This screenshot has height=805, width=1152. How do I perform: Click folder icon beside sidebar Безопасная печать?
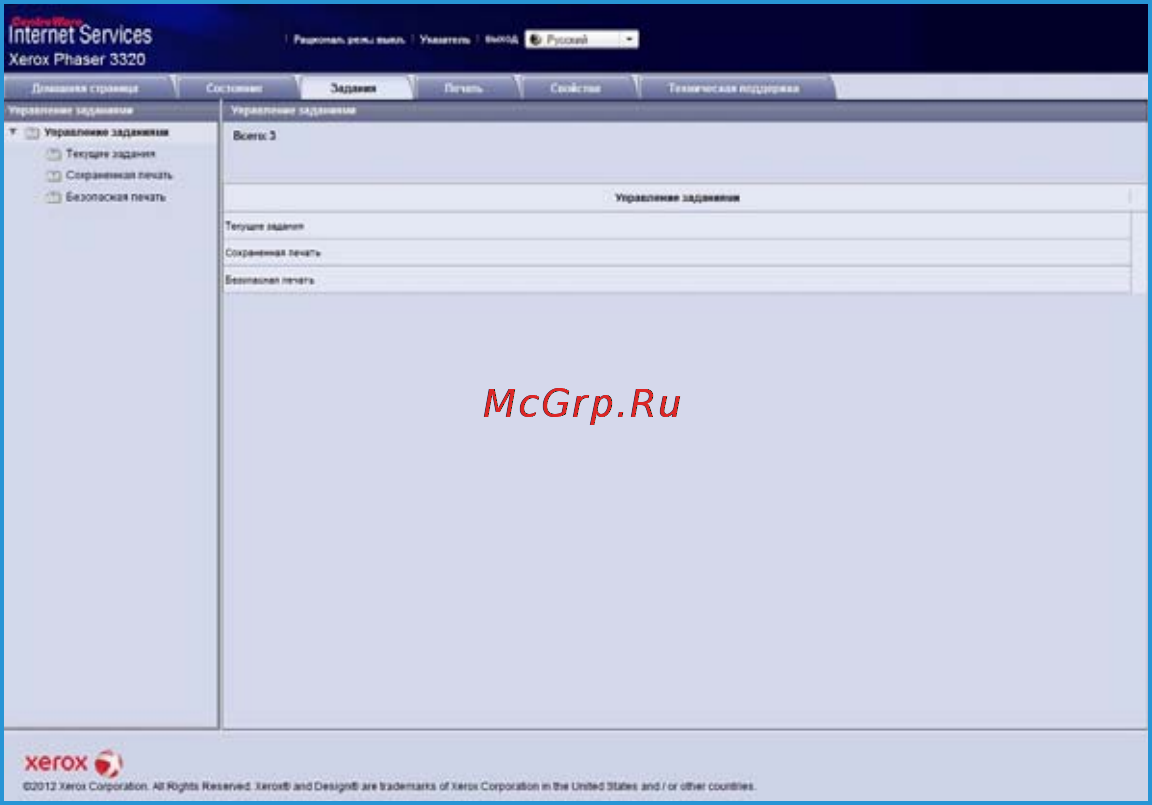click(54, 197)
